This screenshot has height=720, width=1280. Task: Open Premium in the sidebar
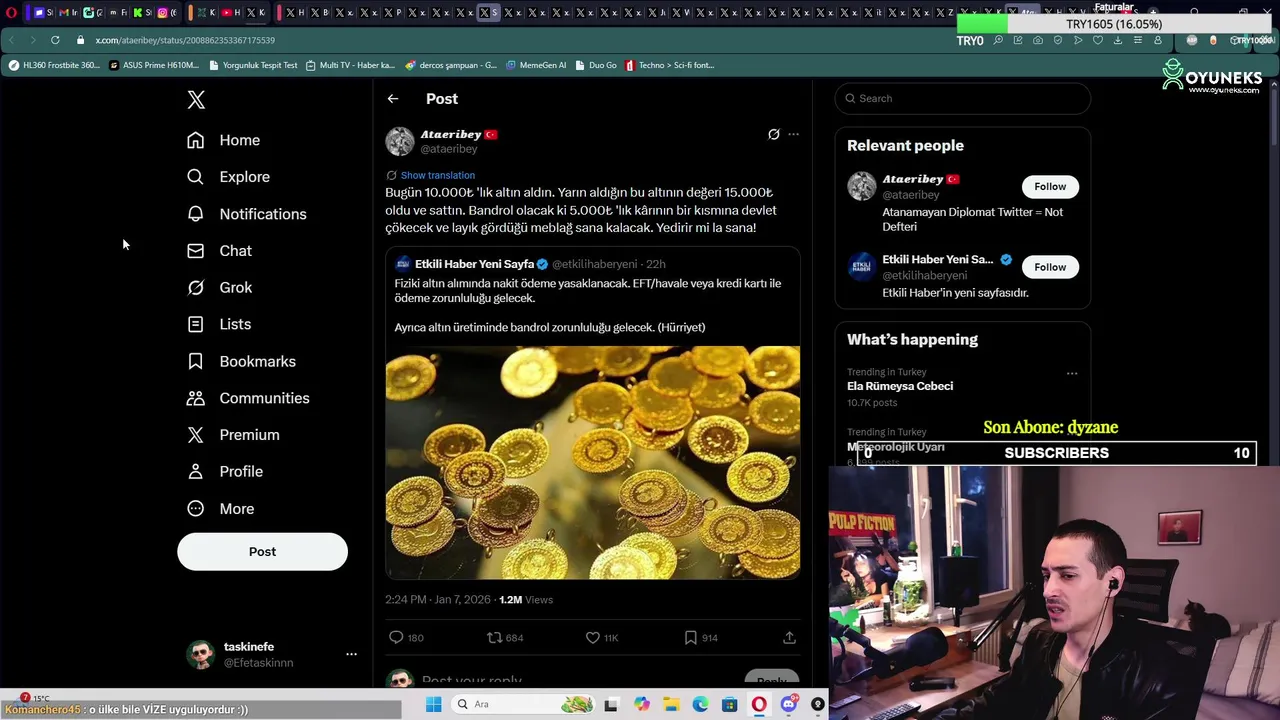[233, 435]
